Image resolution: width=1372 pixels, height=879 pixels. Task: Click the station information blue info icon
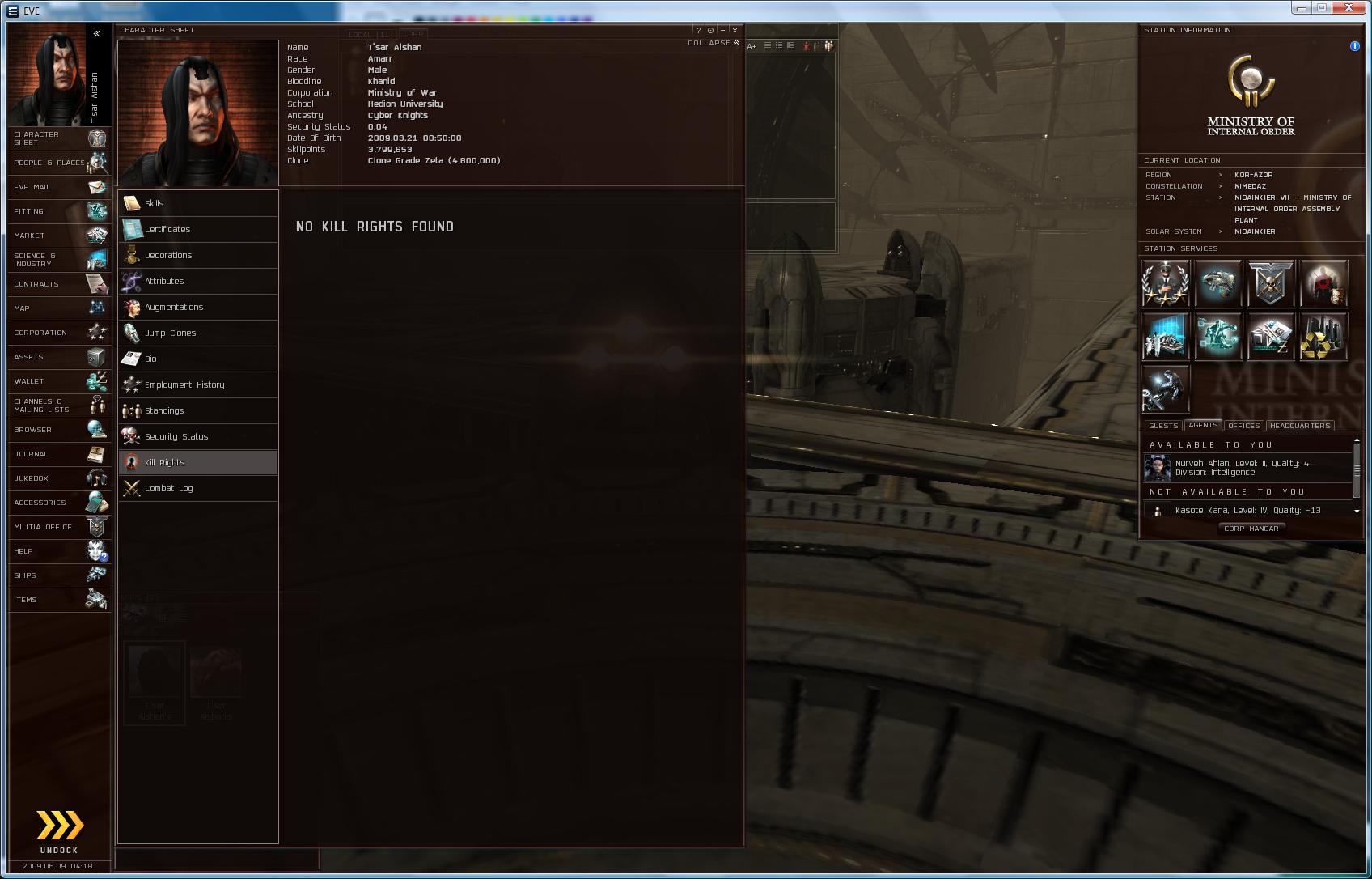pyautogui.click(x=1355, y=46)
